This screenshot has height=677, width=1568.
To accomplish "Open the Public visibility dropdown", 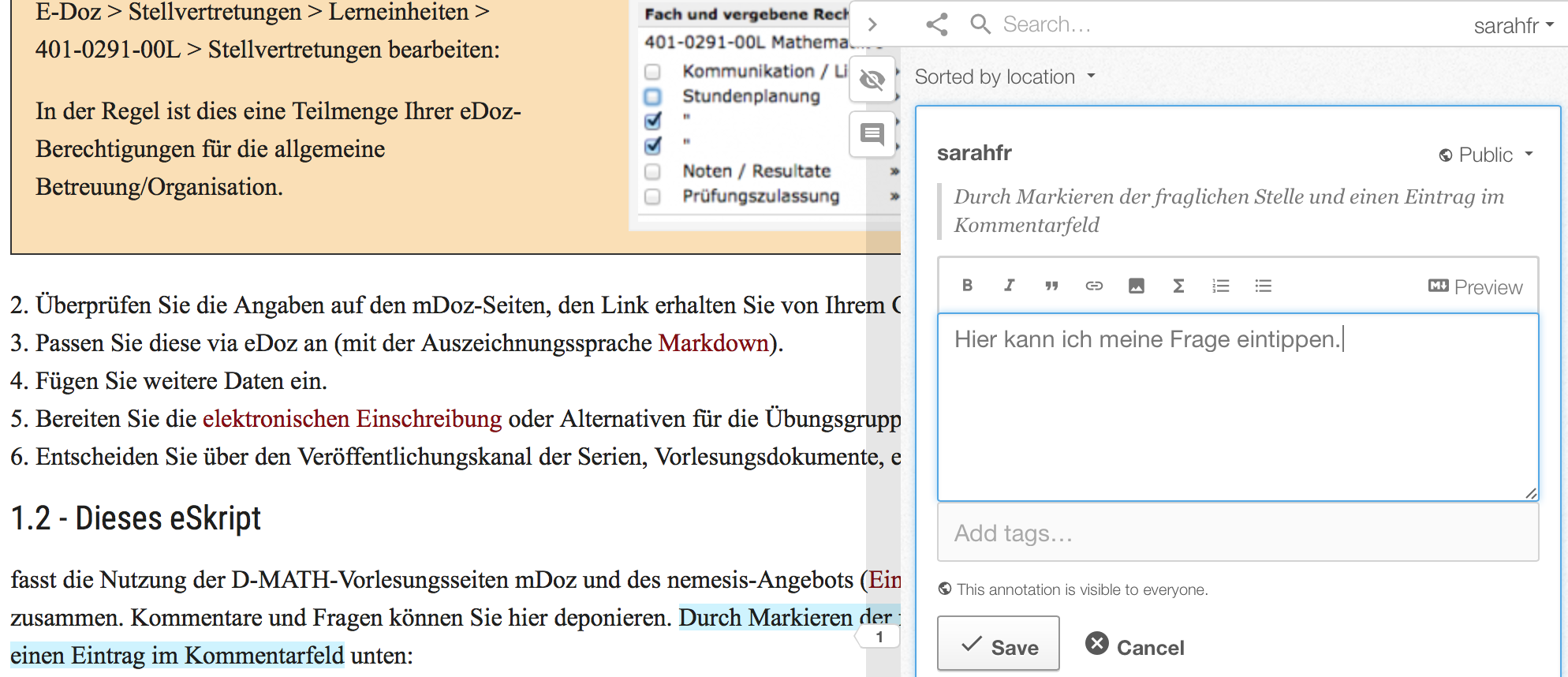I will click(1486, 155).
